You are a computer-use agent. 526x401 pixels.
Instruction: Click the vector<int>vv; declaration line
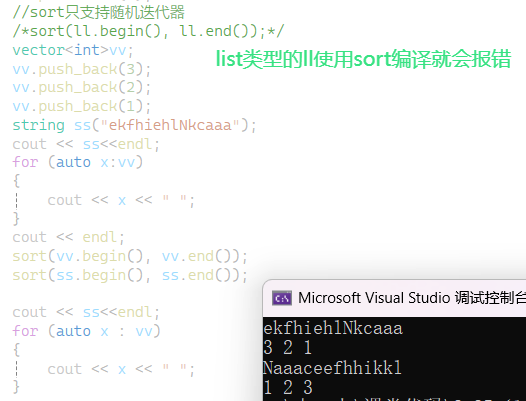pos(73,50)
